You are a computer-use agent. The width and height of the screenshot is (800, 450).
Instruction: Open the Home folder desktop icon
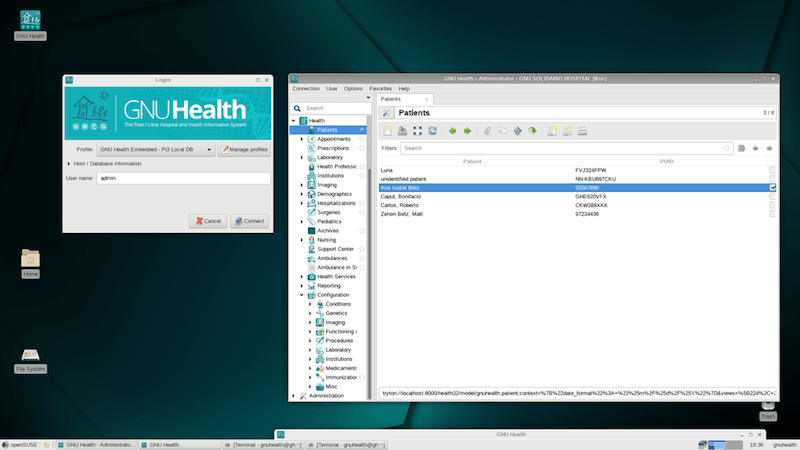(x=30, y=263)
